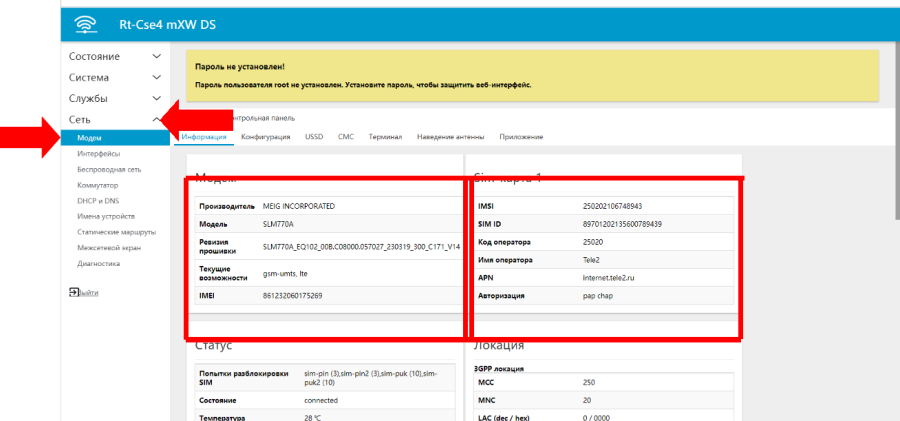Switch to Наведение антенны tab
This screenshot has height=421, width=900.
[x=451, y=136]
